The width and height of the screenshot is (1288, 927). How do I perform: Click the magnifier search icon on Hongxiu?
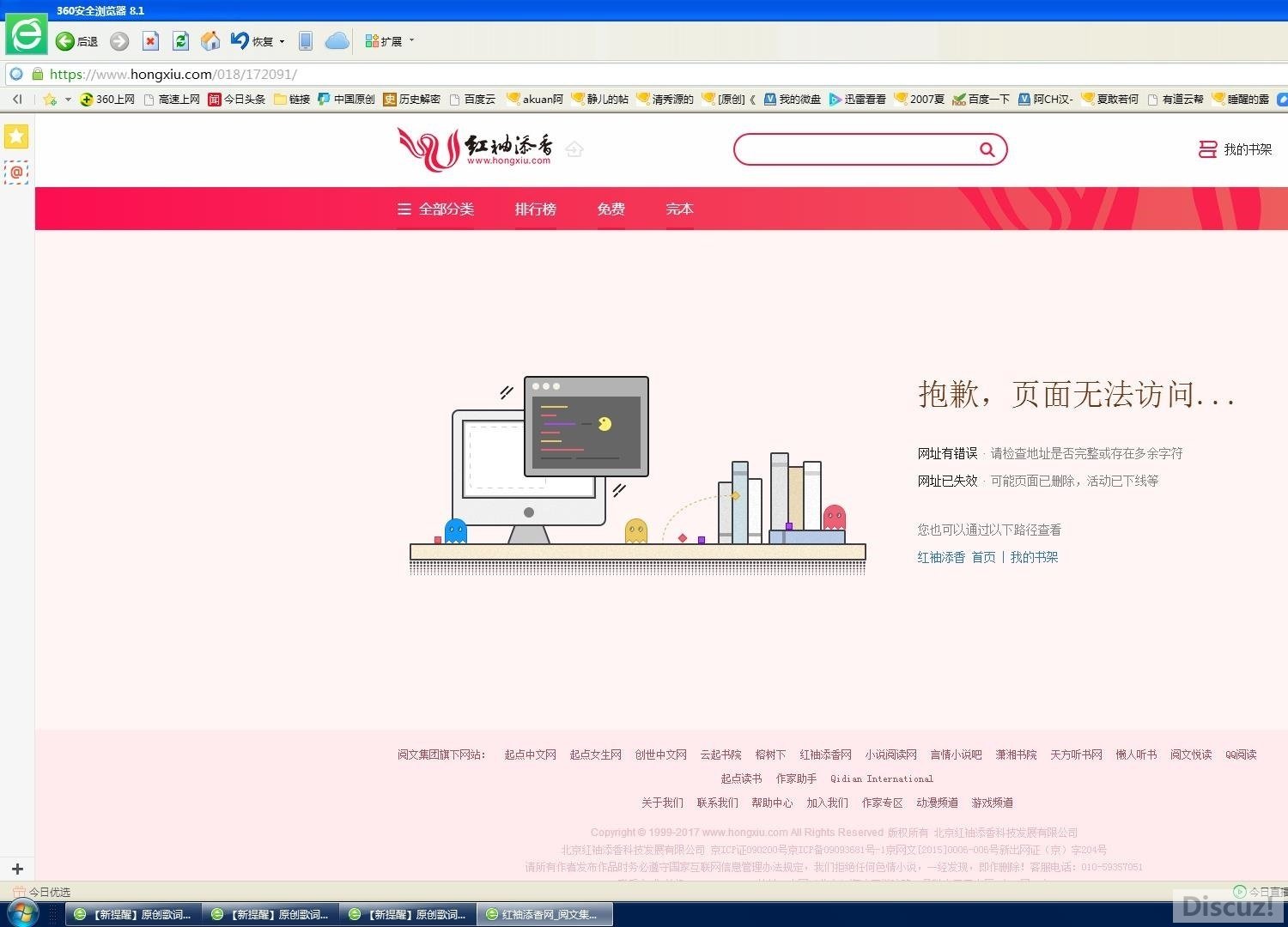point(987,150)
